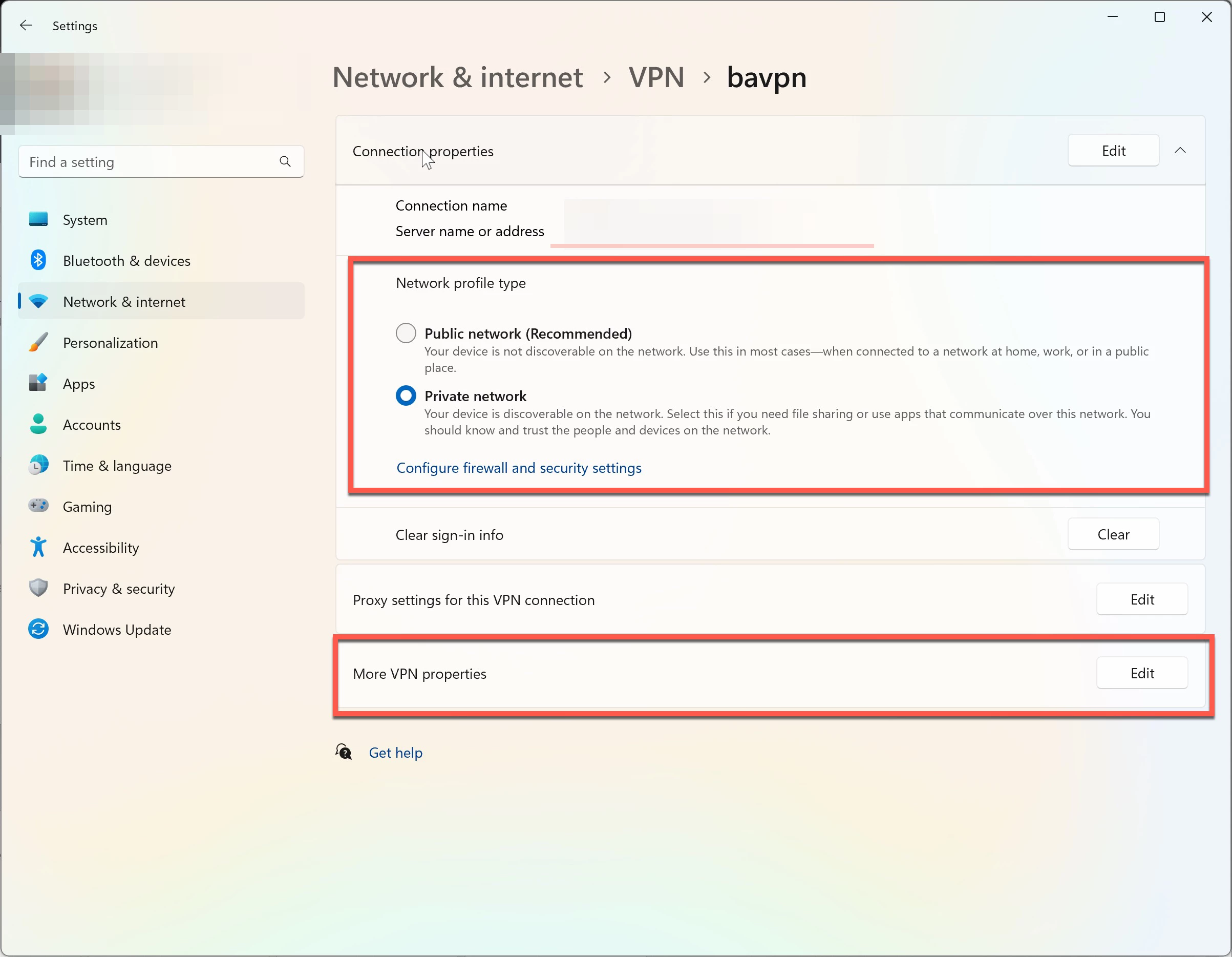Click Network & internet breadcrumb

point(457,77)
